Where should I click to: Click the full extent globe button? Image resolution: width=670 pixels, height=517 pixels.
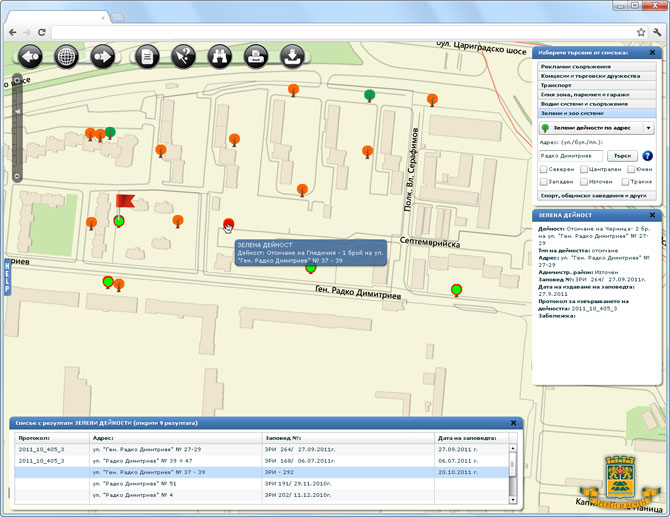pos(66,56)
